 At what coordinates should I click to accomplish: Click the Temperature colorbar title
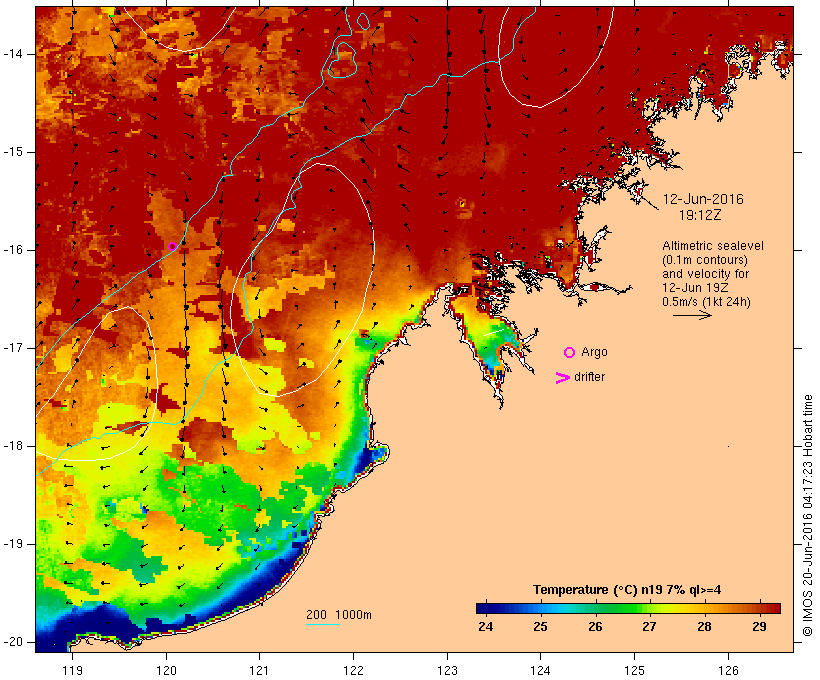(x=627, y=590)
